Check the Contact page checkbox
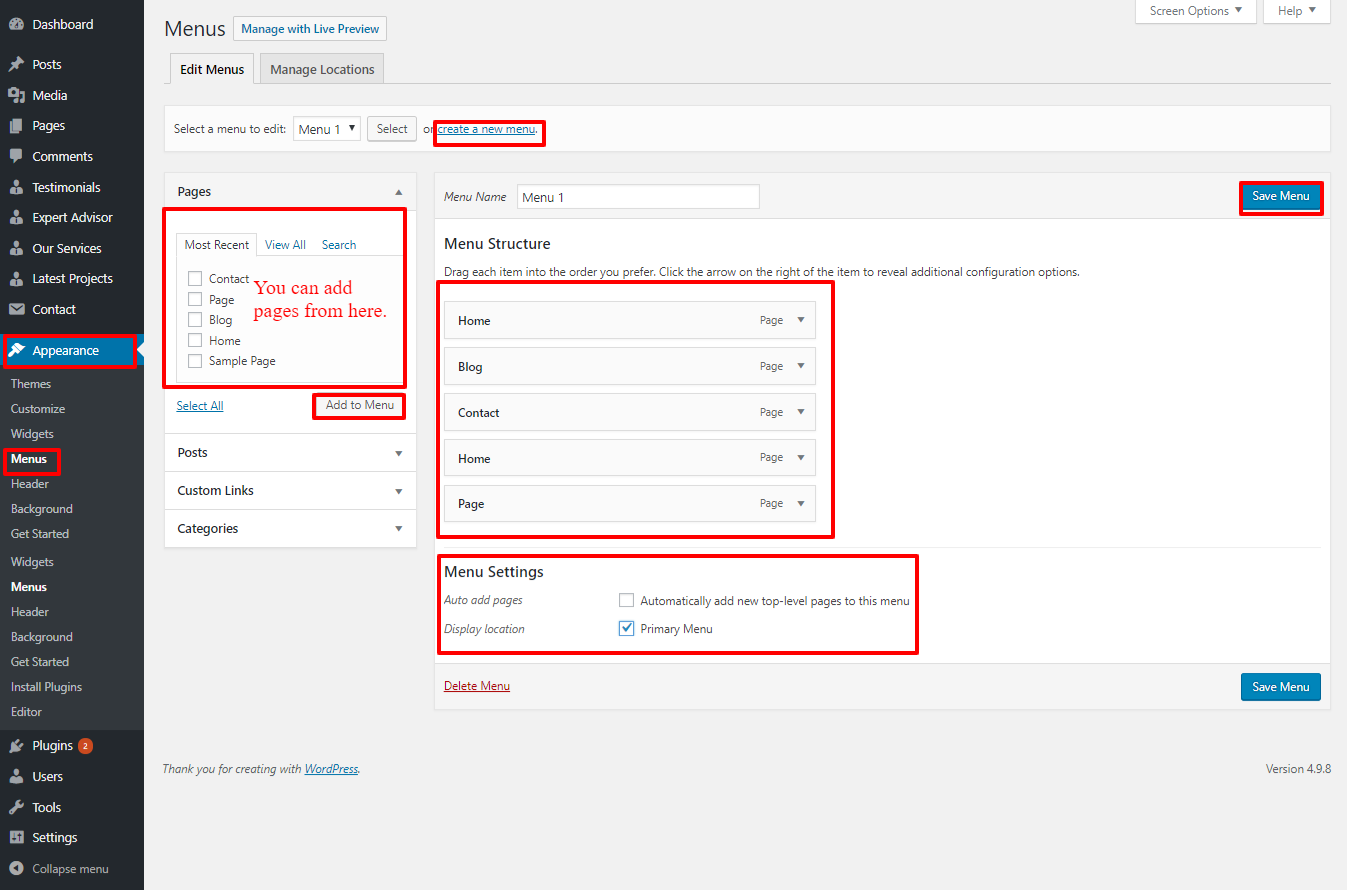 (x=195, y=279)
